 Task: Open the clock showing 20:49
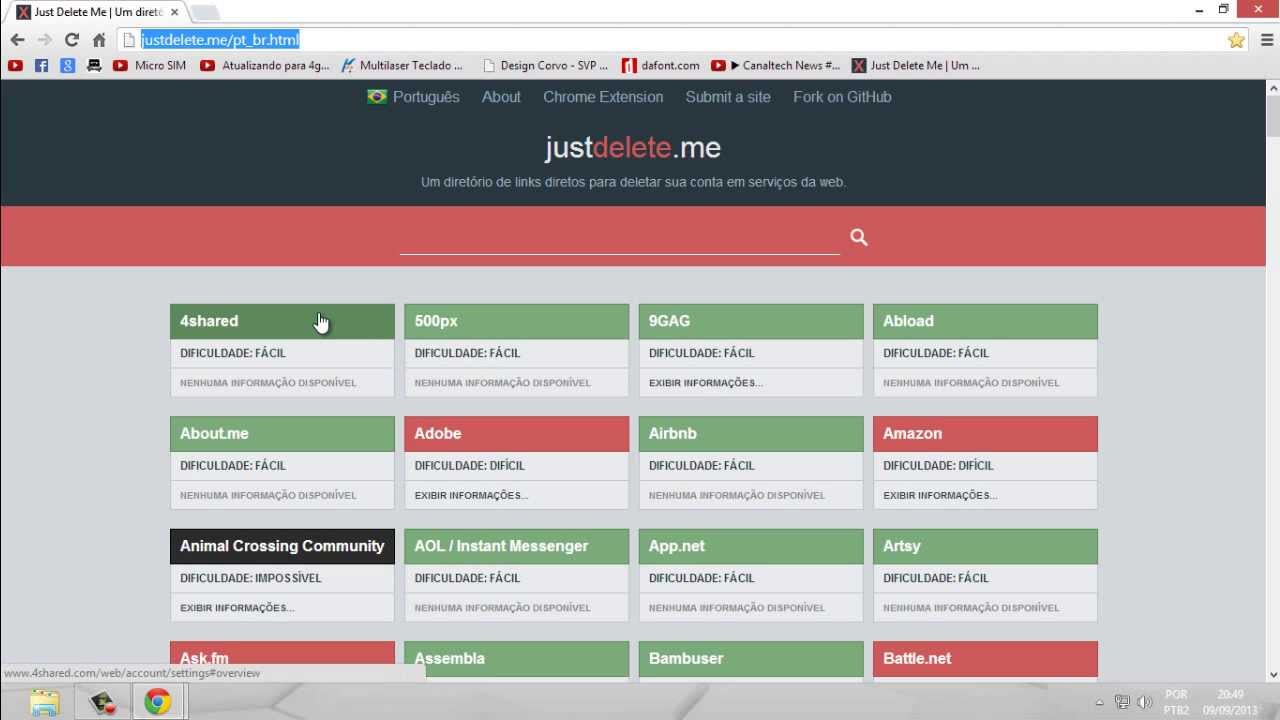click(x=1231, y=703)
